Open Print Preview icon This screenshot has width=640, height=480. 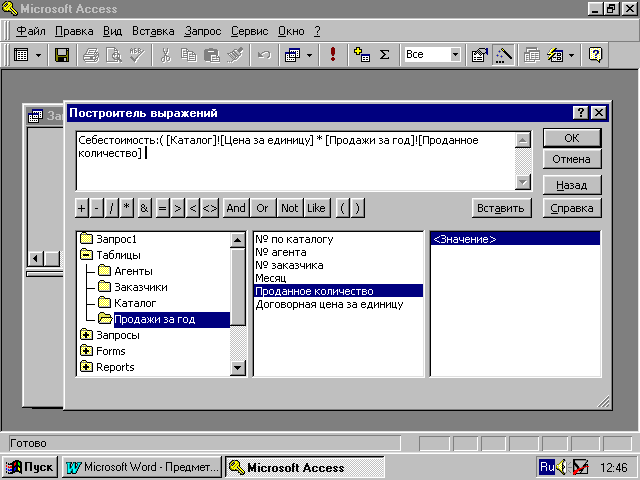click(114, 55)
